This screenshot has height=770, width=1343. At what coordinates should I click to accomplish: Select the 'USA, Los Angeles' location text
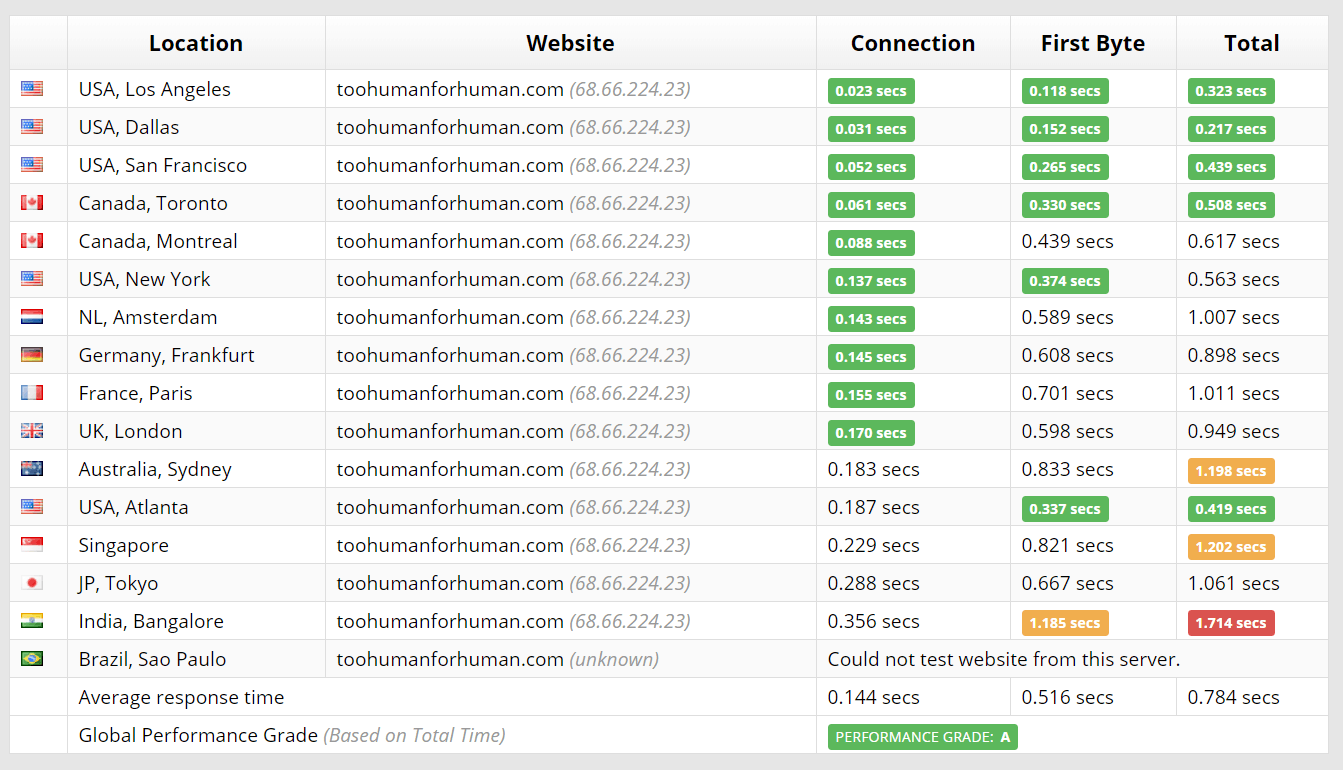(155, 89)
